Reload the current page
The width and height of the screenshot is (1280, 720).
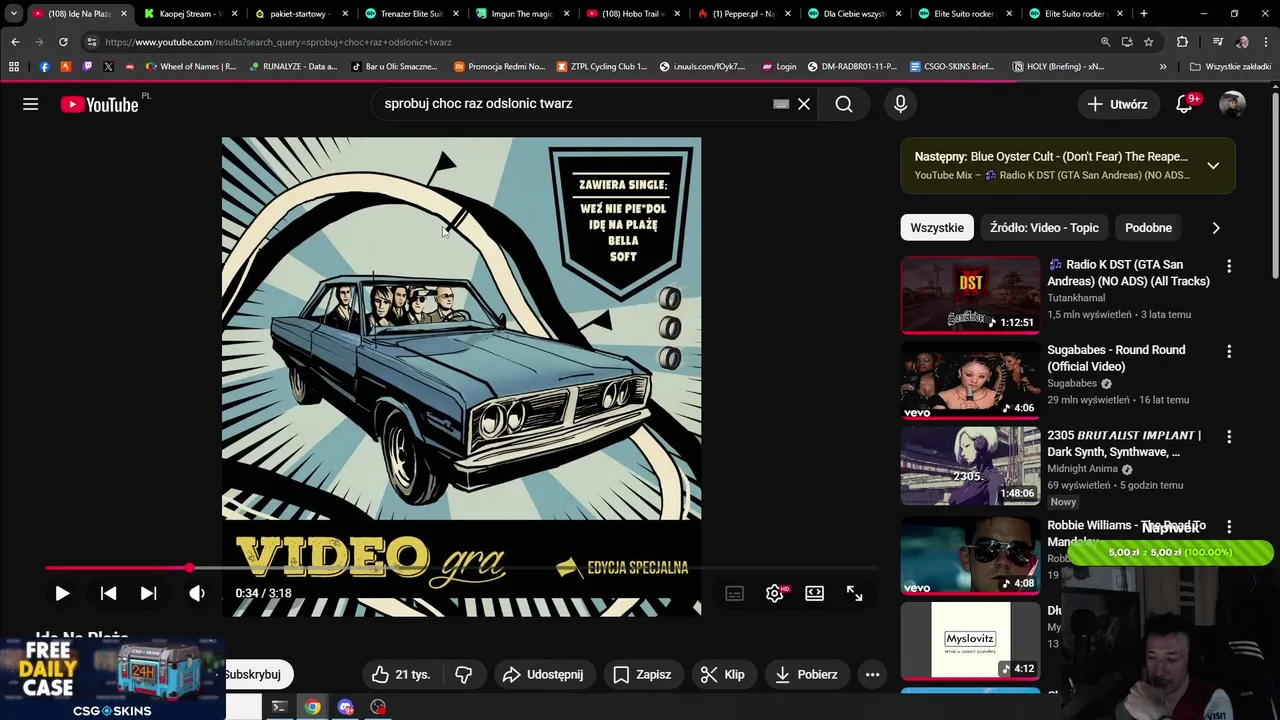[63, 42]
